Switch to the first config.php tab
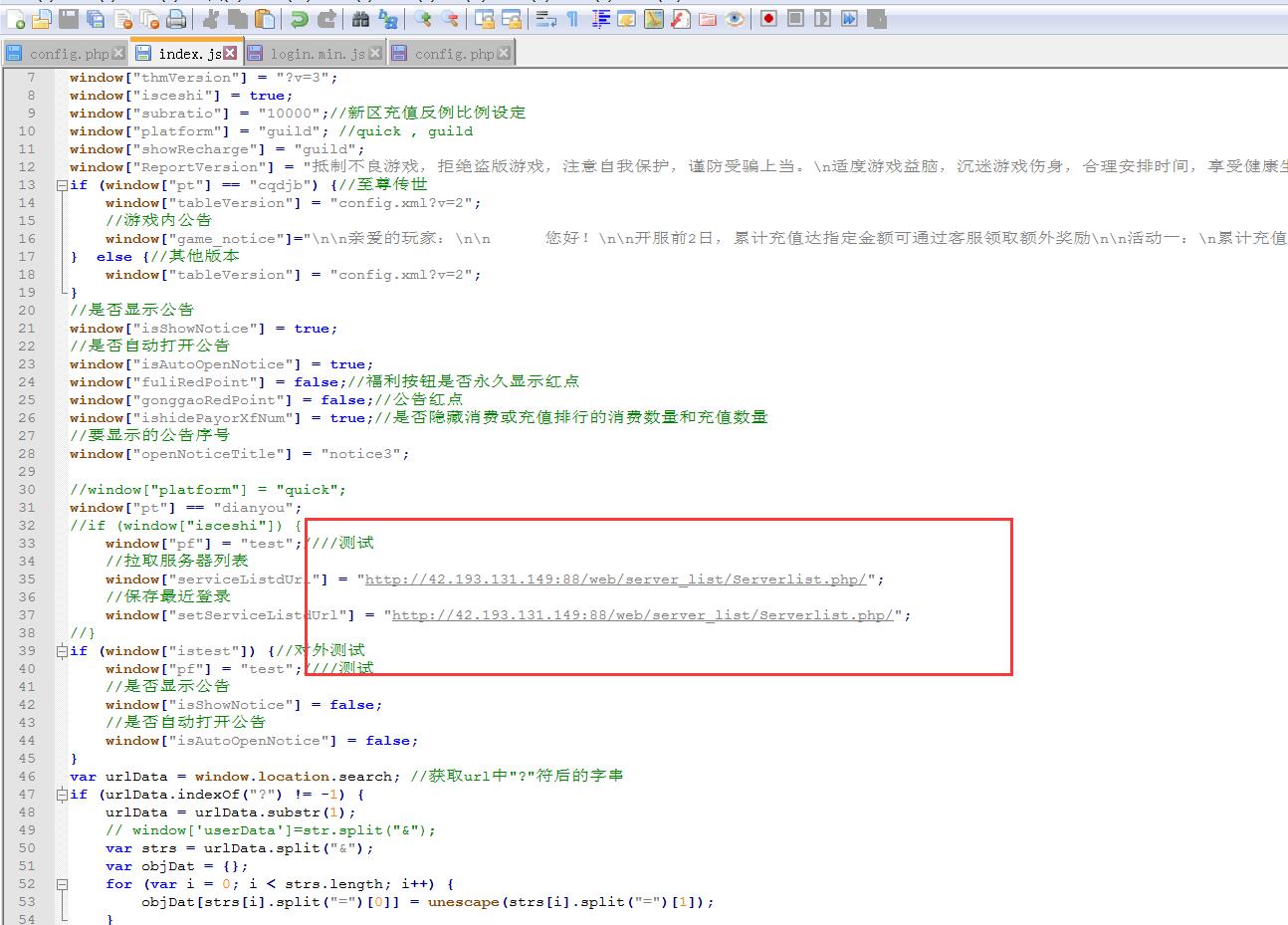Image resolution: width=1288 pixels, height=925 pixels. coord(68,54)
